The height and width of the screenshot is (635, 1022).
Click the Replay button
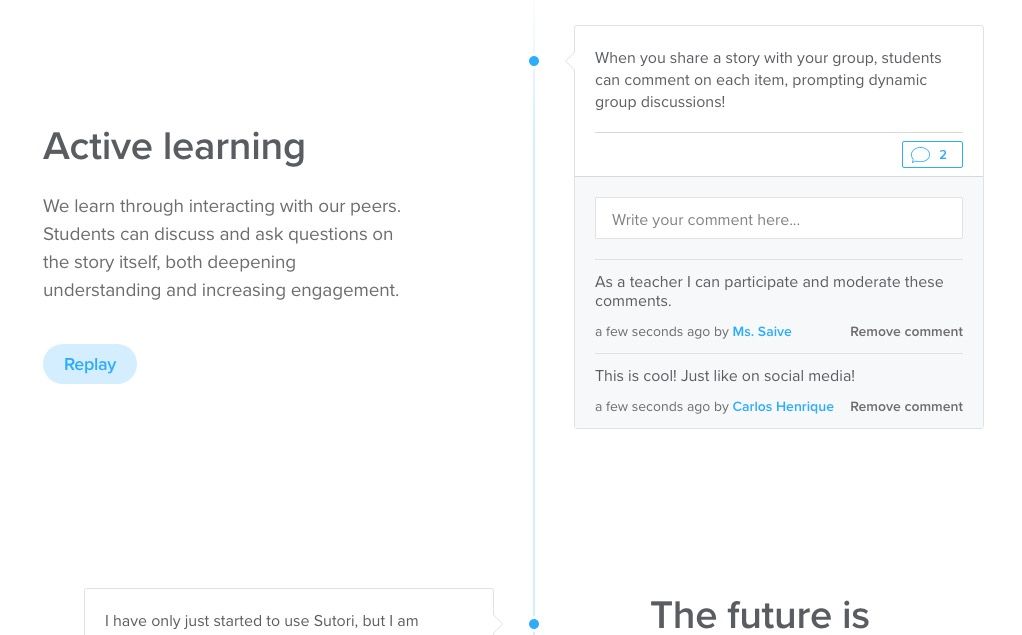point(90,364)
